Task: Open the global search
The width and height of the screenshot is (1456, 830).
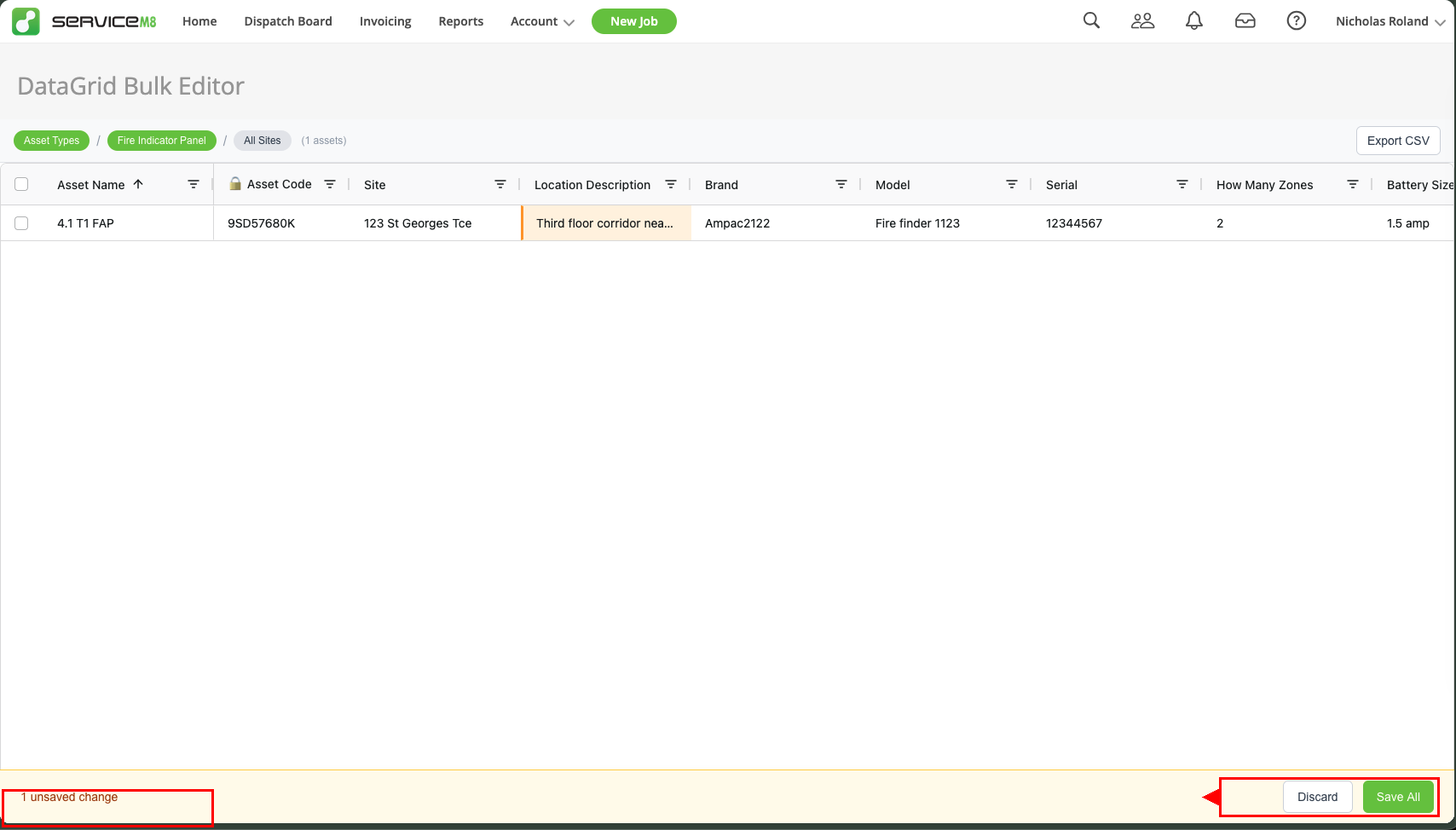Action: tap(1091, 20)
